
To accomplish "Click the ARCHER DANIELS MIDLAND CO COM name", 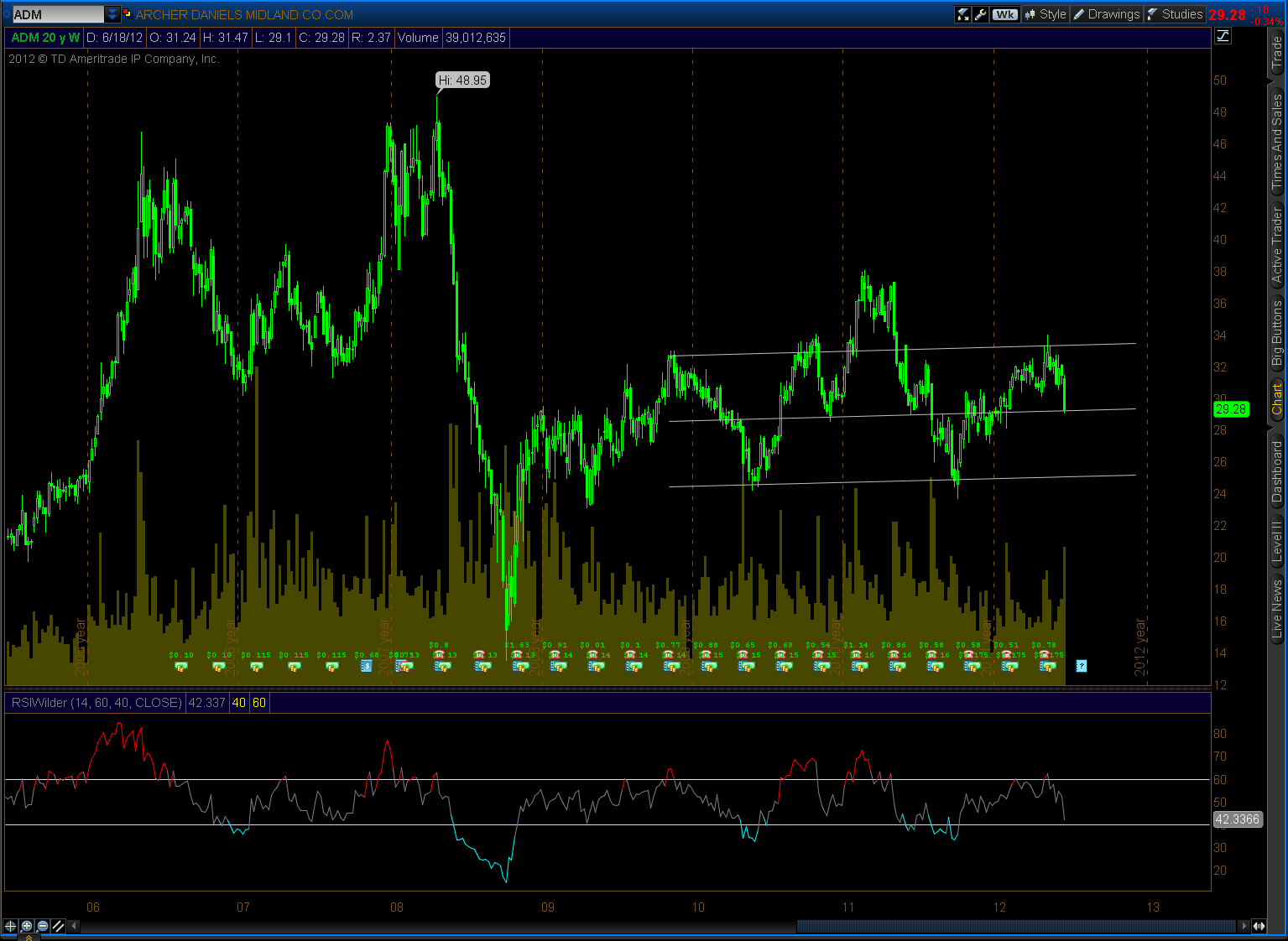I will point(244,15).
